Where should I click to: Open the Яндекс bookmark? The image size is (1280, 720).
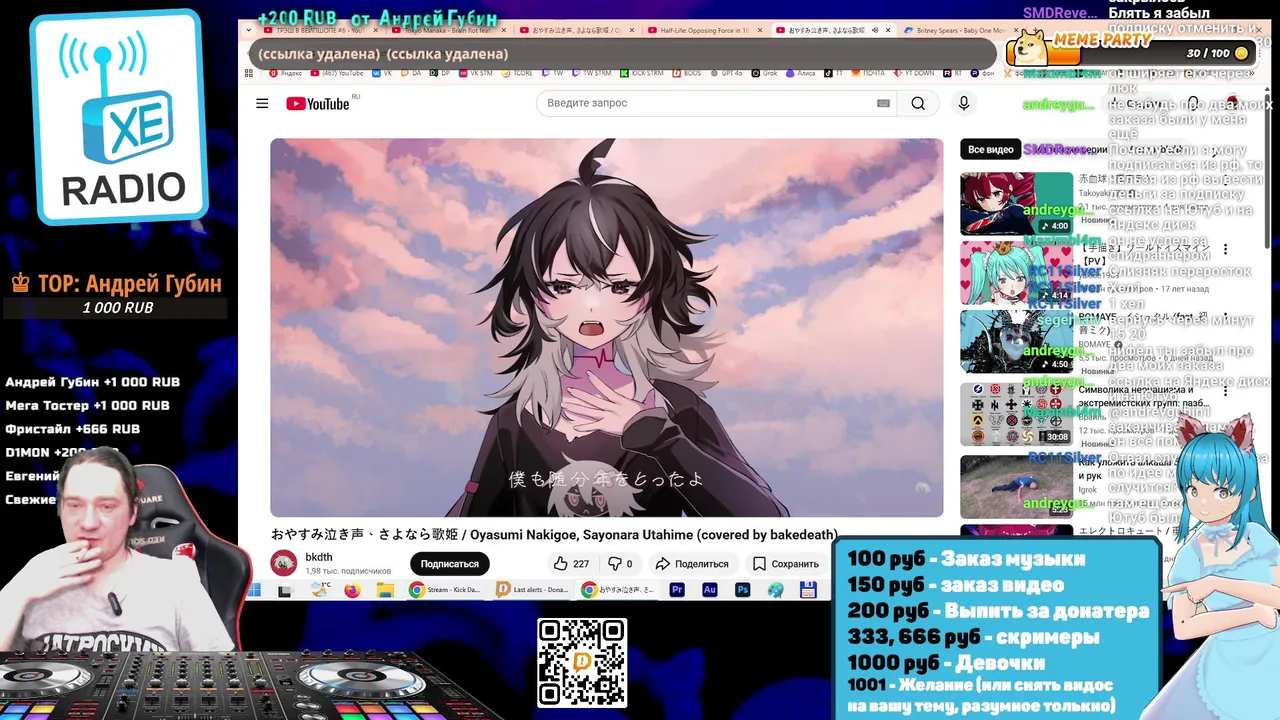pos(285,73)
